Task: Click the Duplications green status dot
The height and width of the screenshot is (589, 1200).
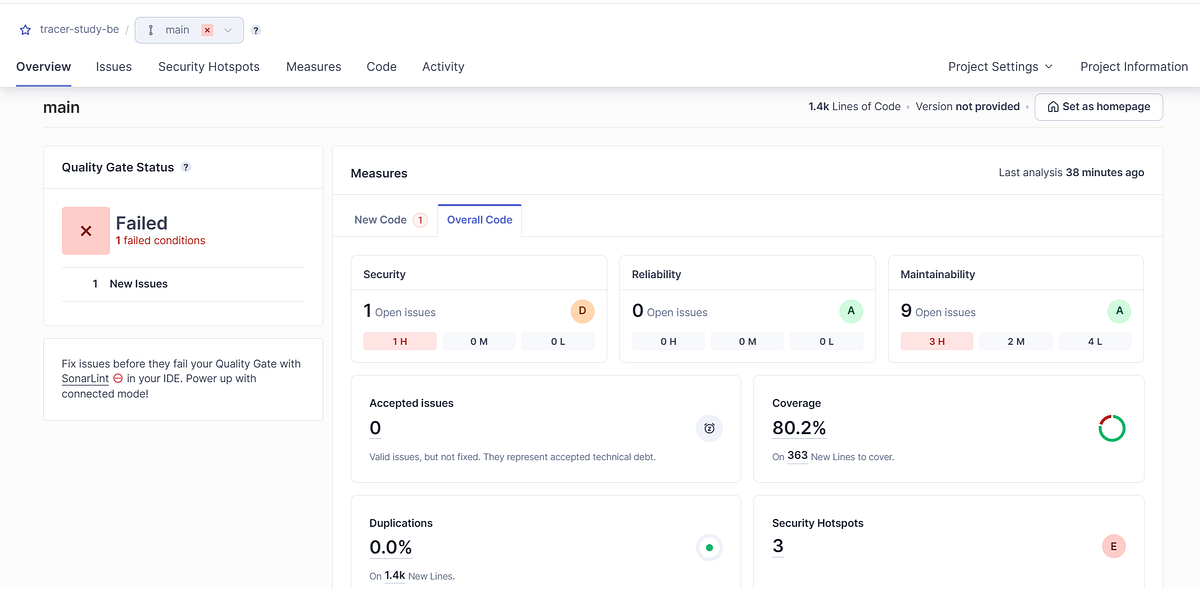Action: (709, 548)
